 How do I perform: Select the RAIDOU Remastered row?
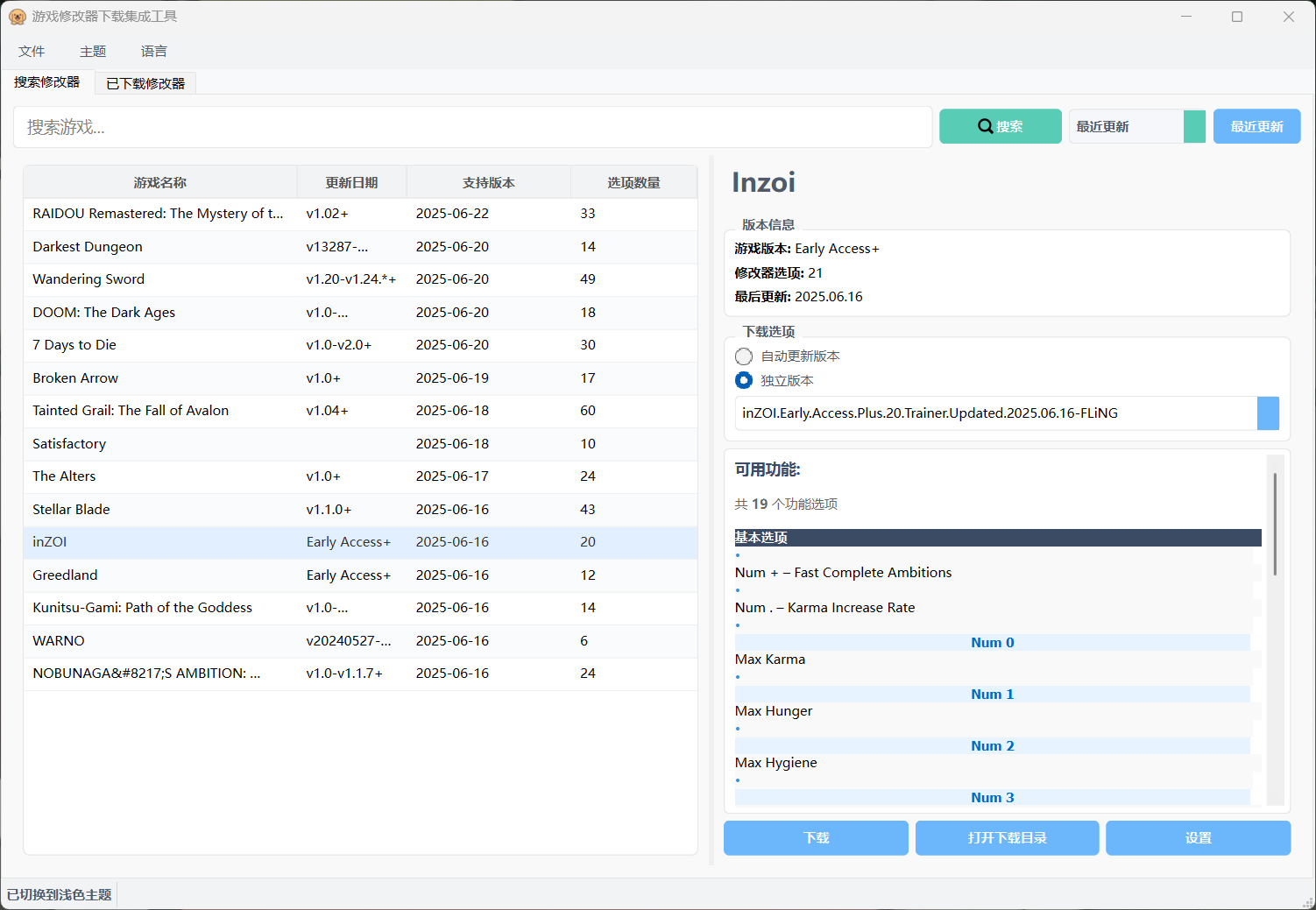(x=361, y=214)
